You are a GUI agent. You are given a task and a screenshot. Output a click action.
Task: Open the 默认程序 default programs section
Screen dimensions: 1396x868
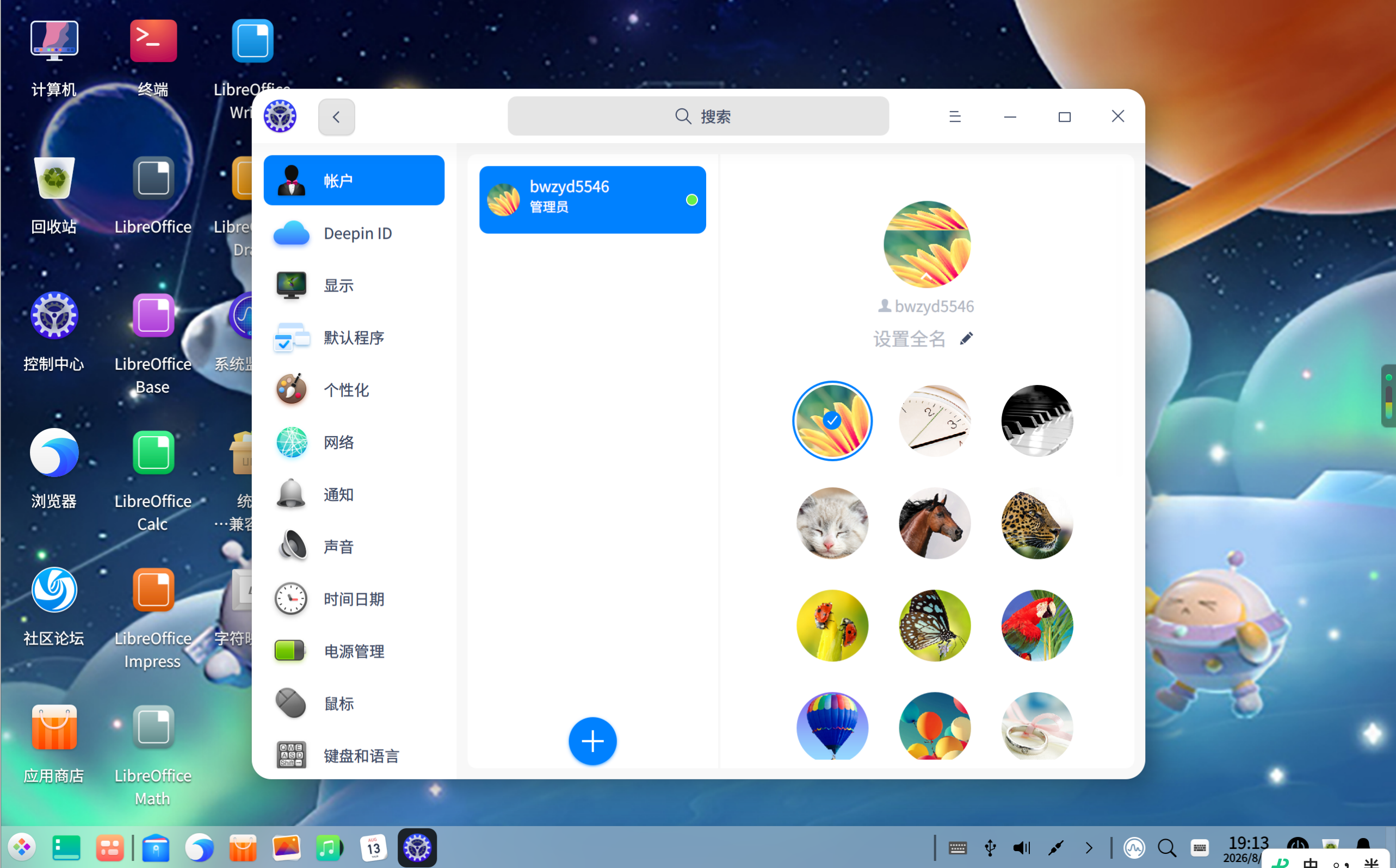tap(354, 338)
